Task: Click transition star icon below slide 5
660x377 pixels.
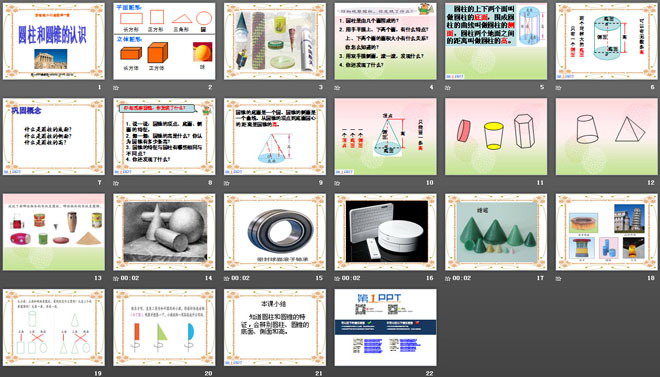Action: [x=448, y=88]
